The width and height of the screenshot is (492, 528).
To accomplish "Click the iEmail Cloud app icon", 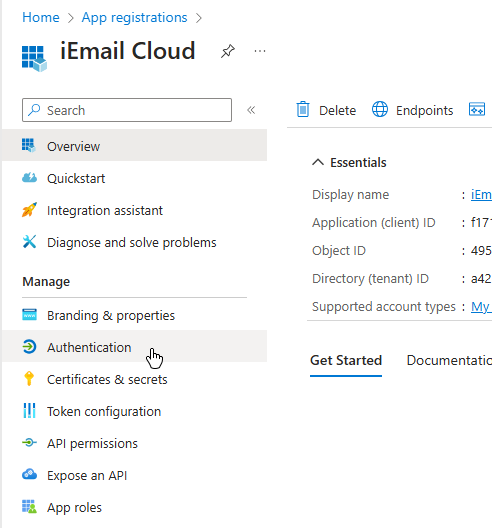I will (34, 59).
